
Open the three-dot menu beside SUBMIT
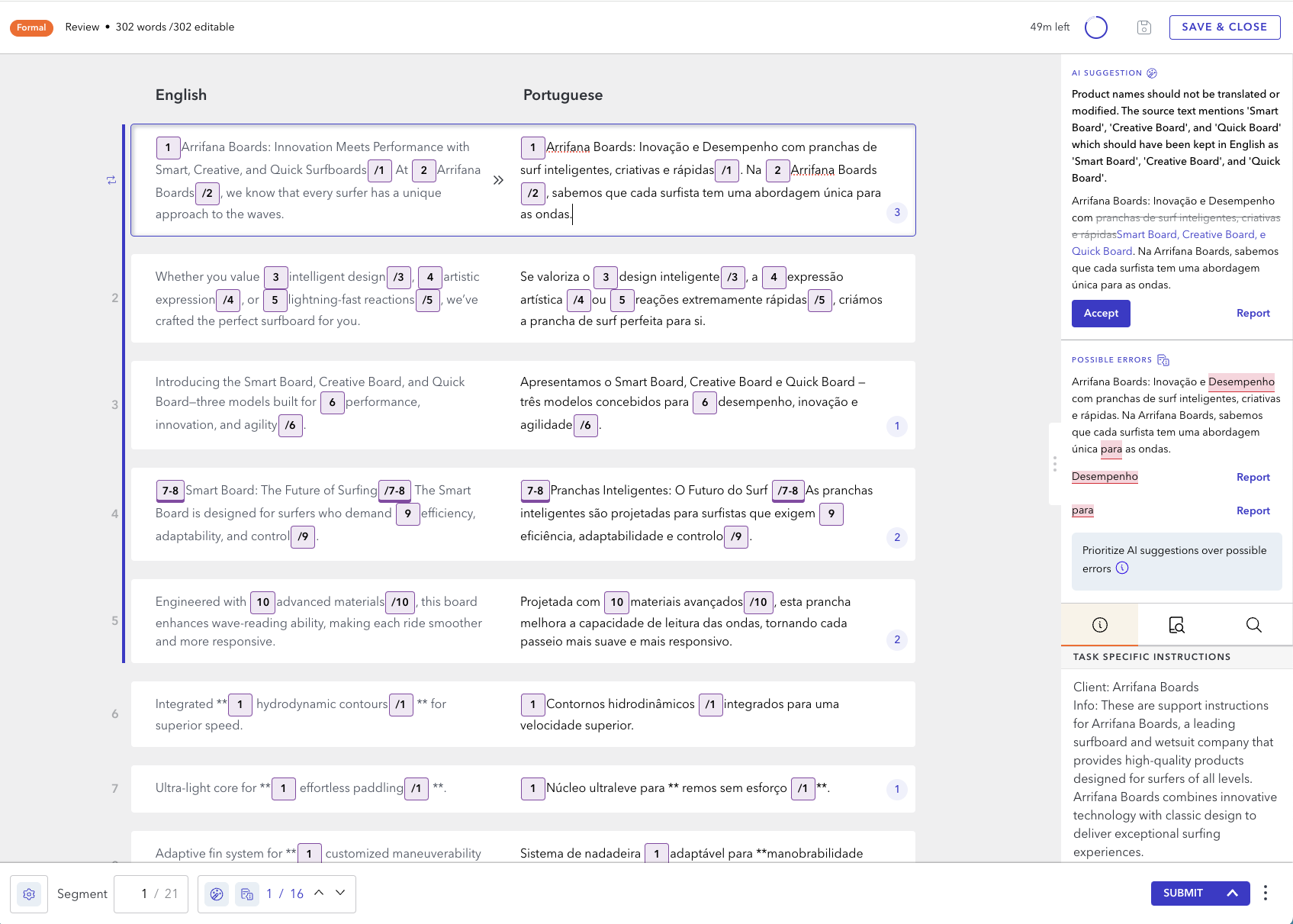pos(1265,893)
